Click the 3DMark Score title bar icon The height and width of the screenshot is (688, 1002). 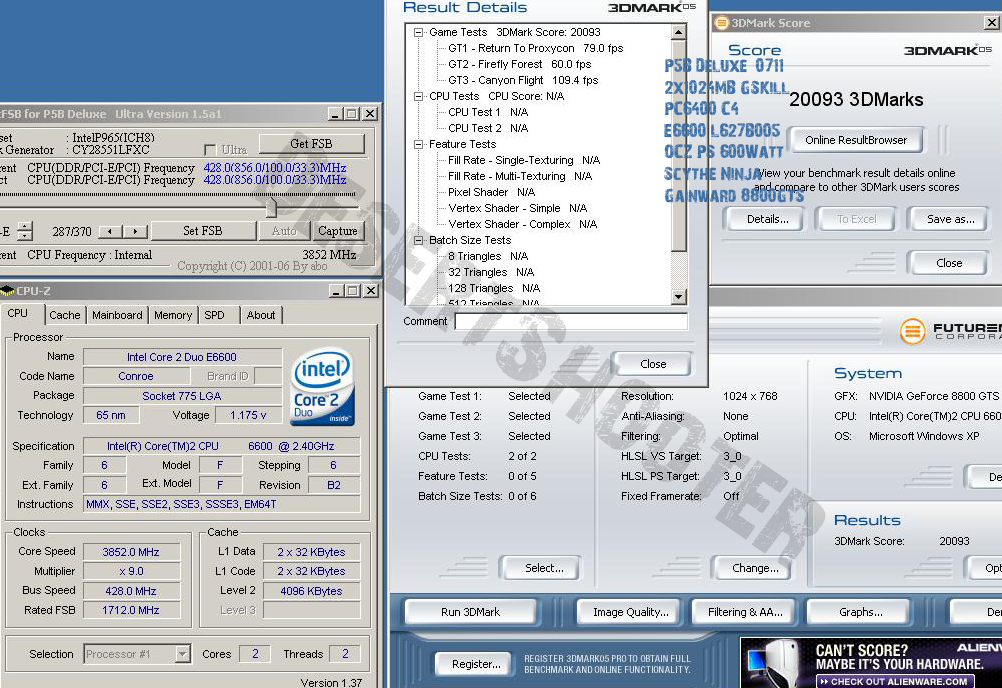[722, 23]
